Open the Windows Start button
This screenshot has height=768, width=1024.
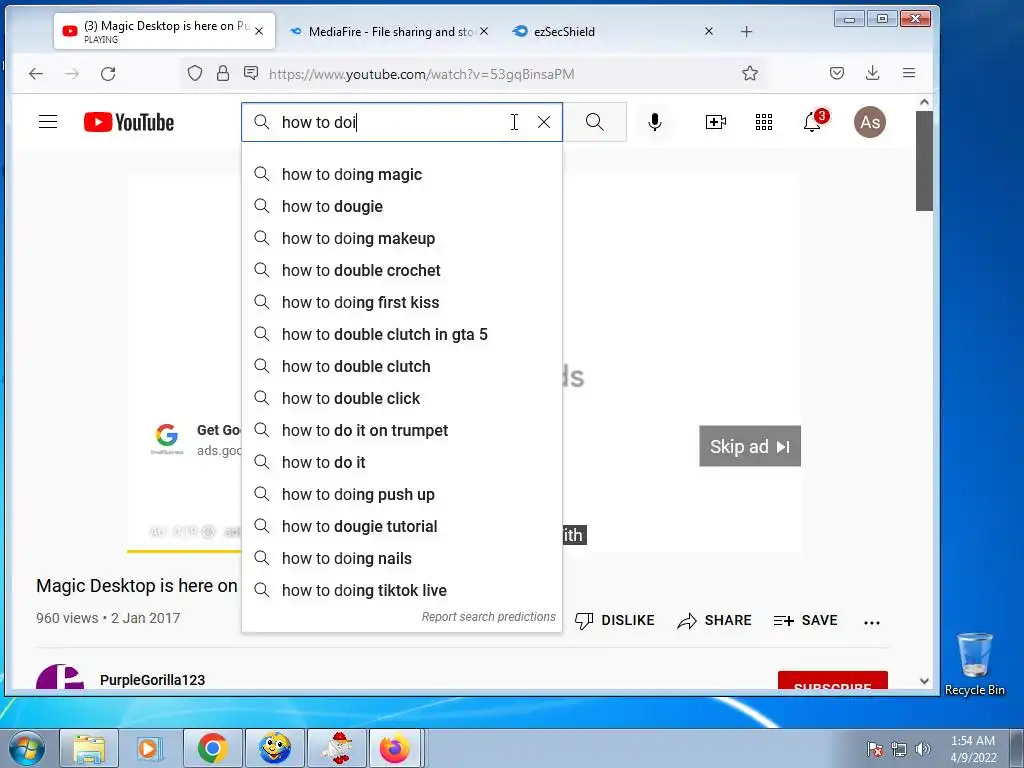25,748
